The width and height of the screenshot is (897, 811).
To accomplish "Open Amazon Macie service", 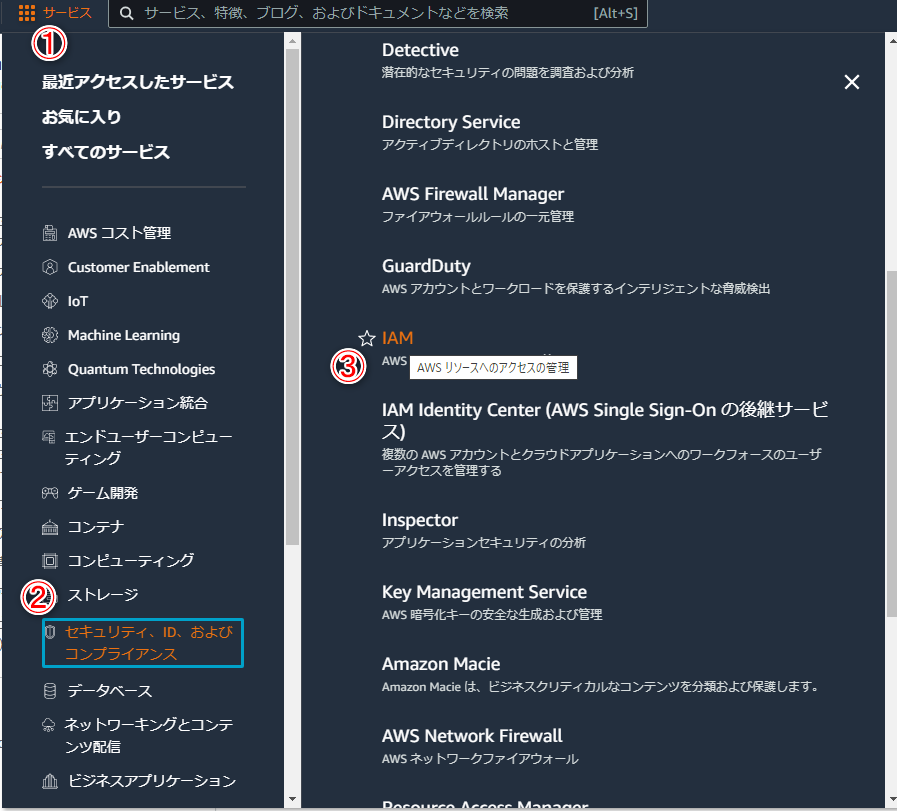I will tap(441, 664).
